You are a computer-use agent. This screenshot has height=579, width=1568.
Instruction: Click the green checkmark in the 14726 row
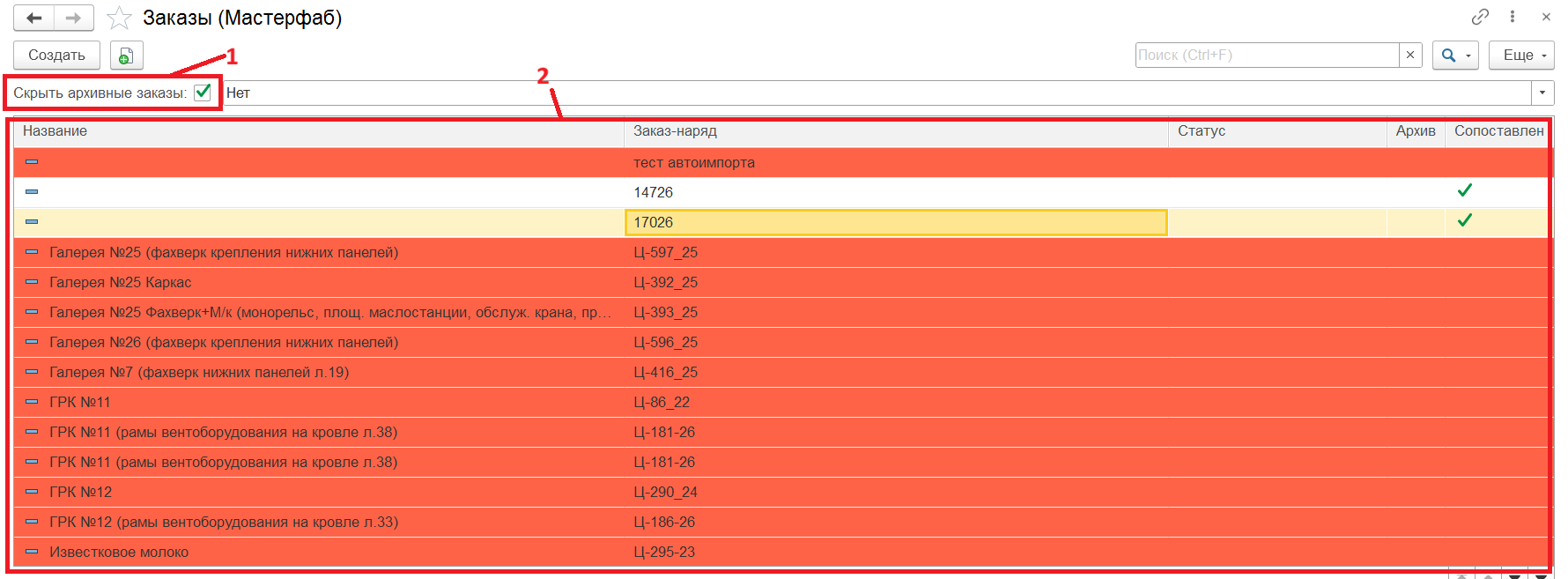1465,190
